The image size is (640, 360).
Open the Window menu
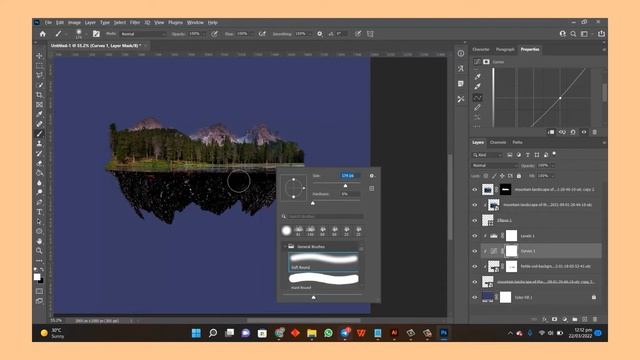(195, 22)
